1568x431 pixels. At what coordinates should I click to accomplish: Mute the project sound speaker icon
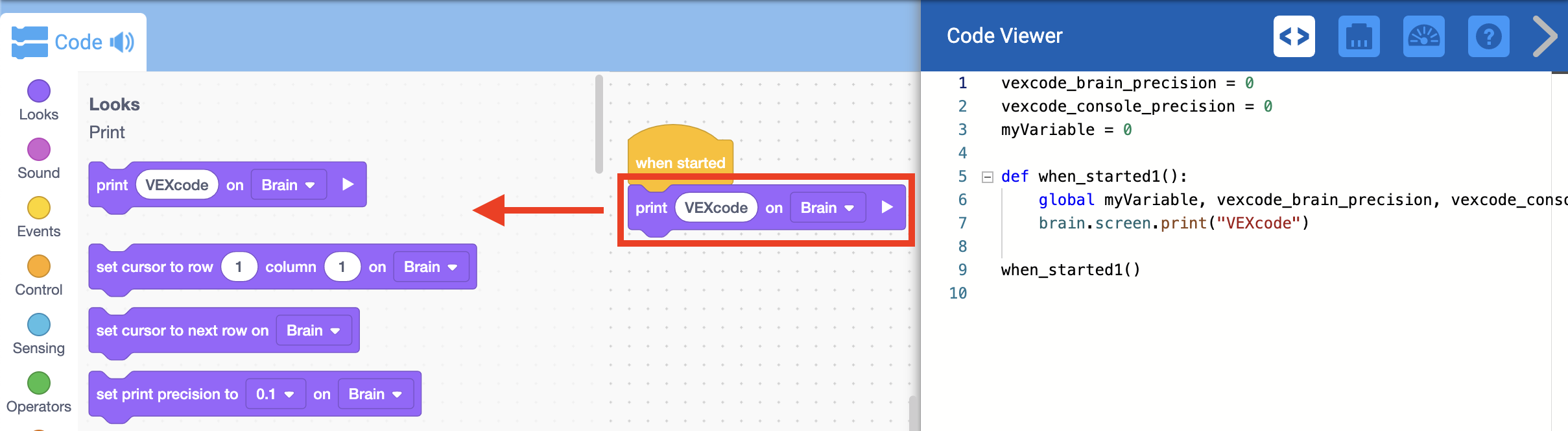click(121, 42)
